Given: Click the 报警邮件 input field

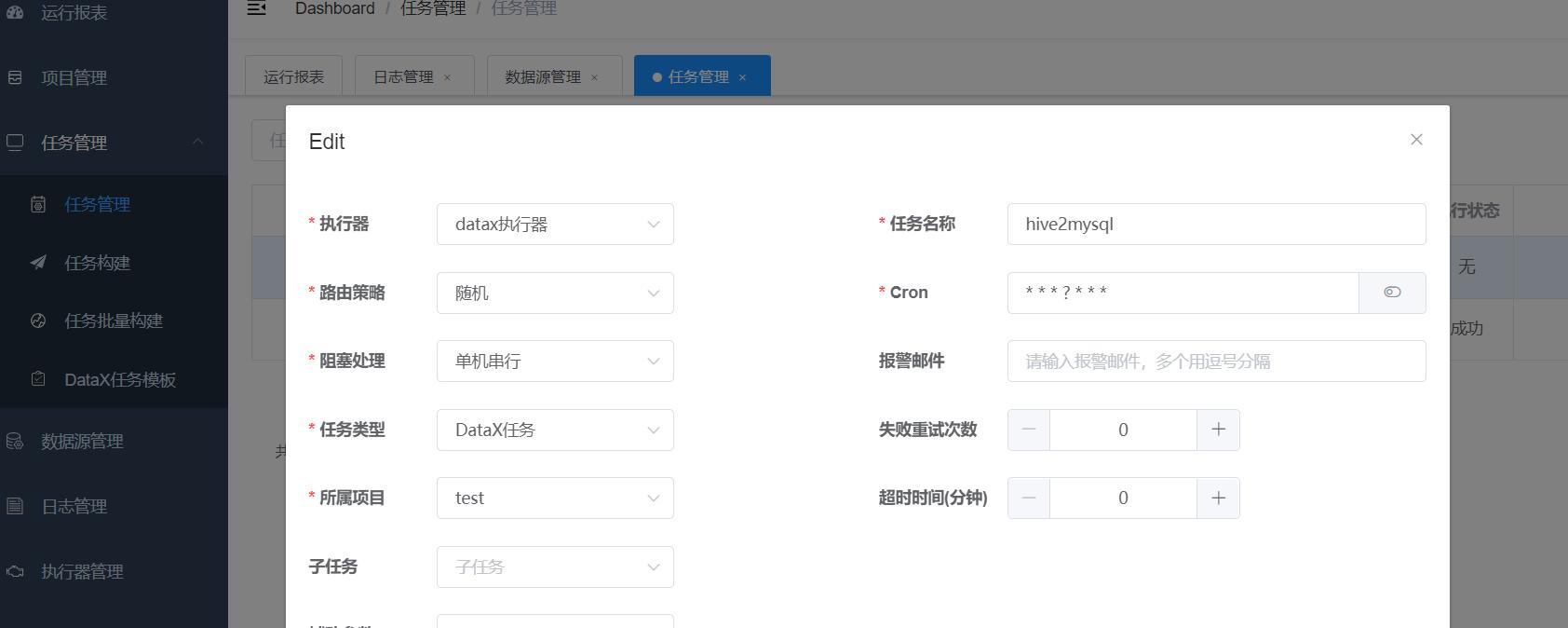Looking at the screenshot, I should click(x=1216, y=362).
